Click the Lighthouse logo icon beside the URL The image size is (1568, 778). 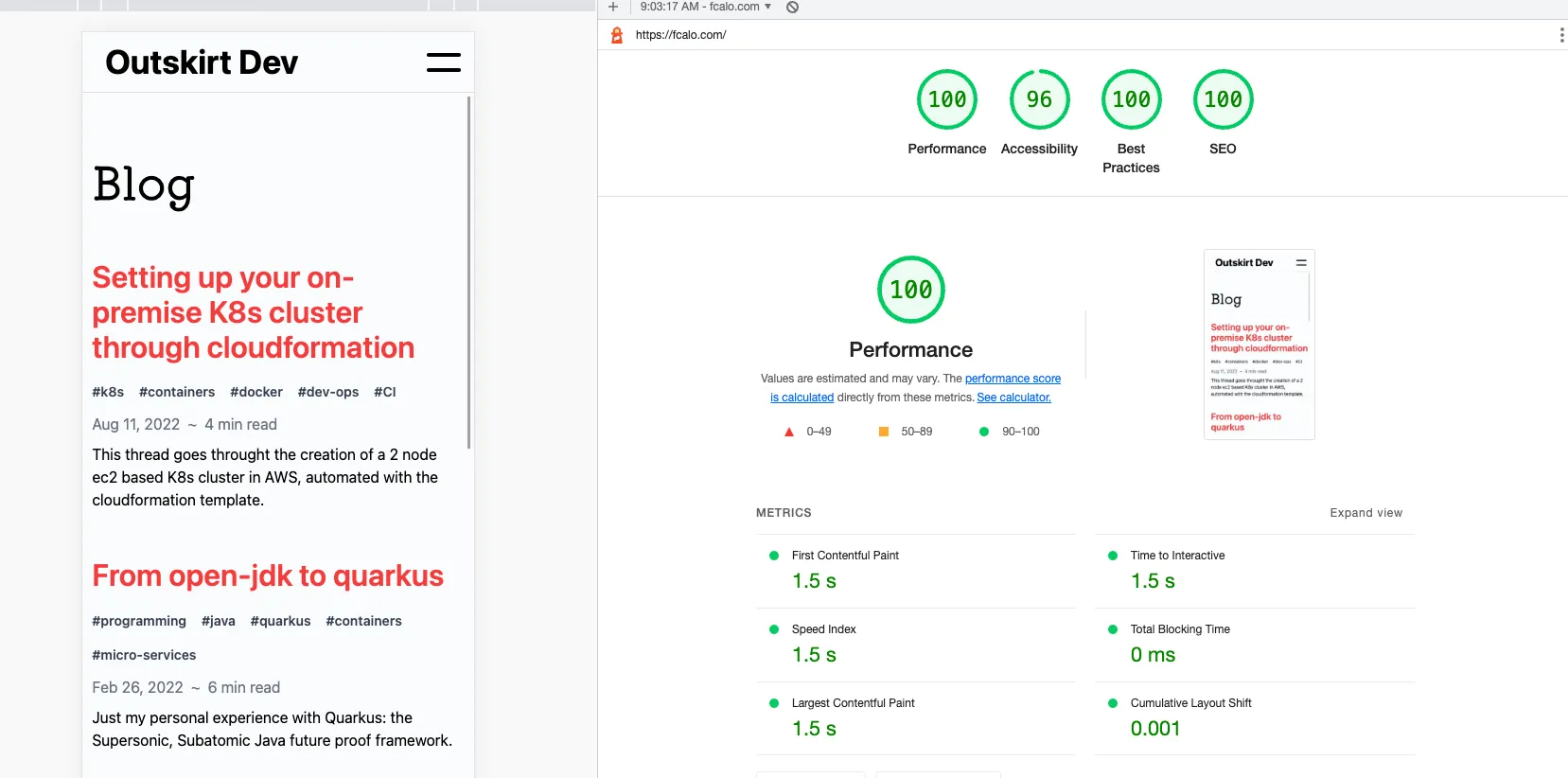click(617, 35)
